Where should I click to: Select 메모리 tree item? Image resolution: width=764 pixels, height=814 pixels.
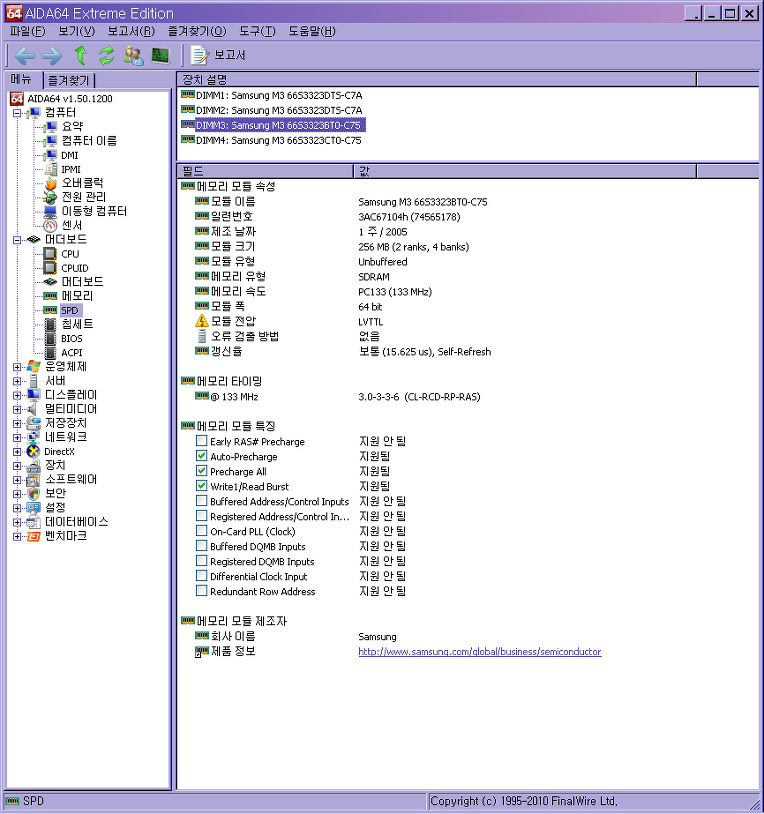(77, 296)
